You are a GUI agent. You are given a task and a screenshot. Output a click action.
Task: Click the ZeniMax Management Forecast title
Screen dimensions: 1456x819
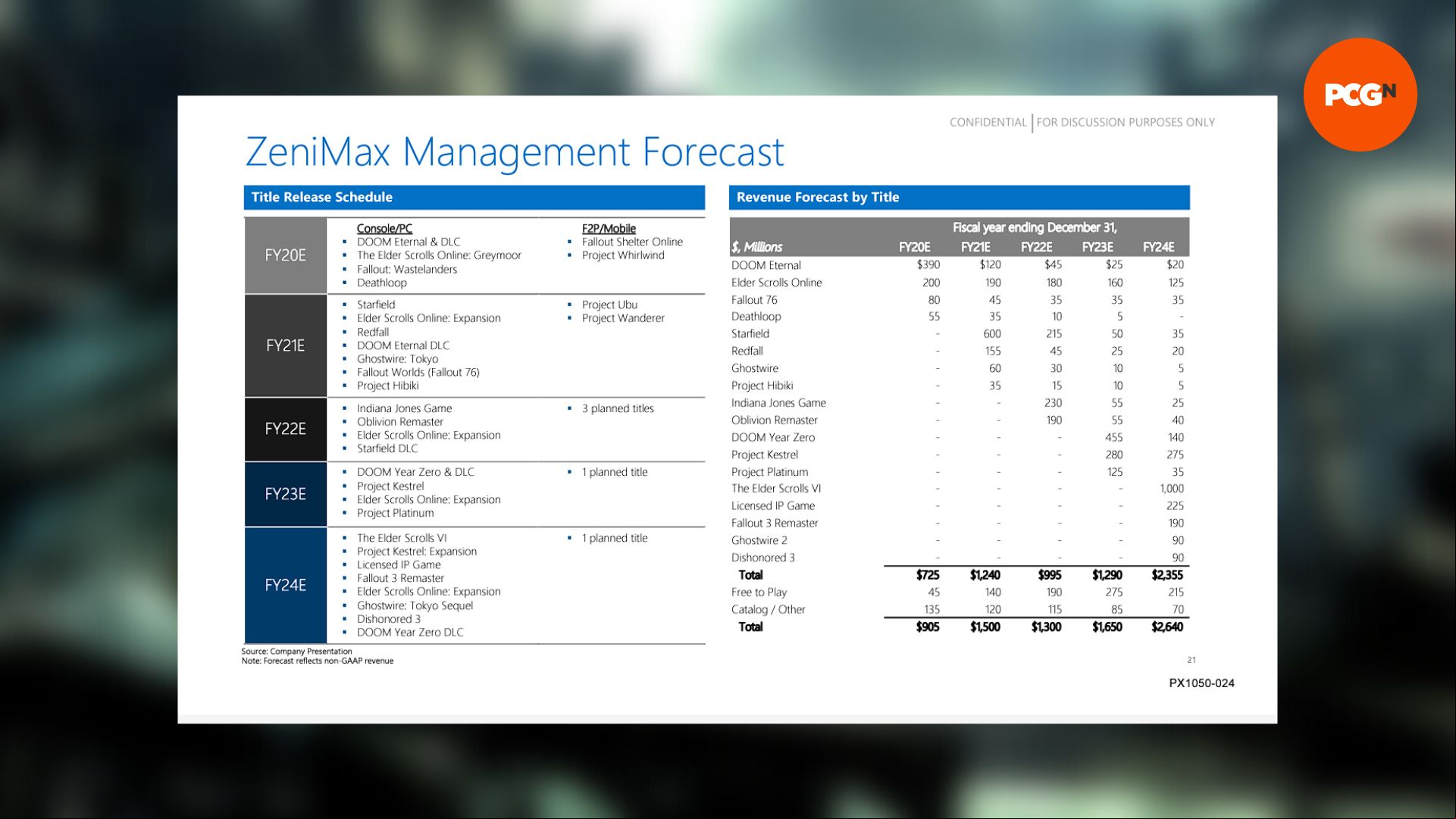(515, 152)
